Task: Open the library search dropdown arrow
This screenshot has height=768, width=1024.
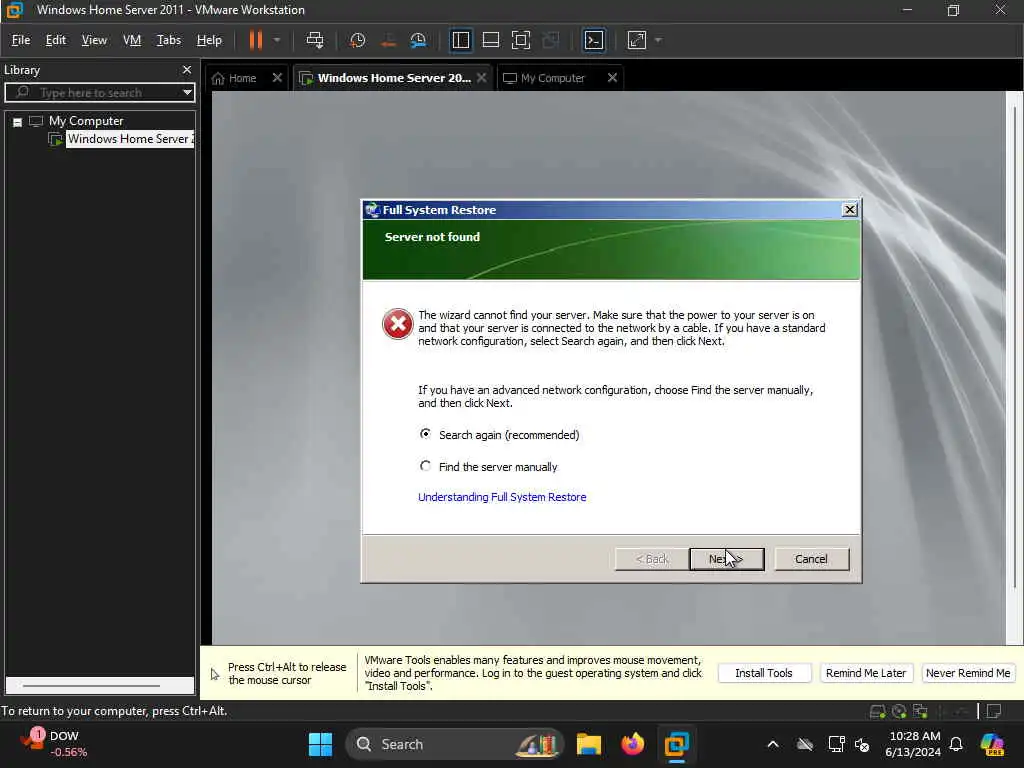Action: (187, 93)
